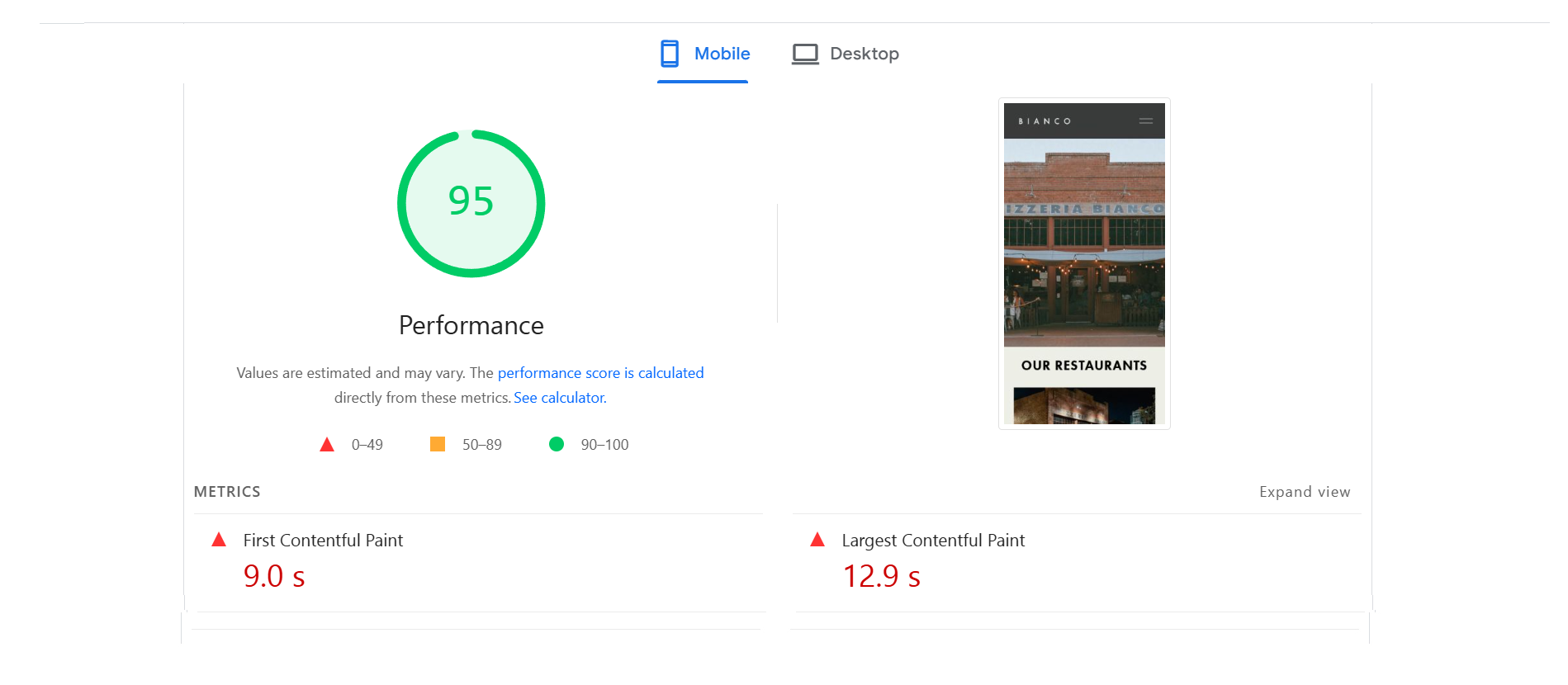This screenshot has width=1568, height=685.
Task: Click the 9.0 s metric value
Action: pyautogui.click(x=274, y=576)
